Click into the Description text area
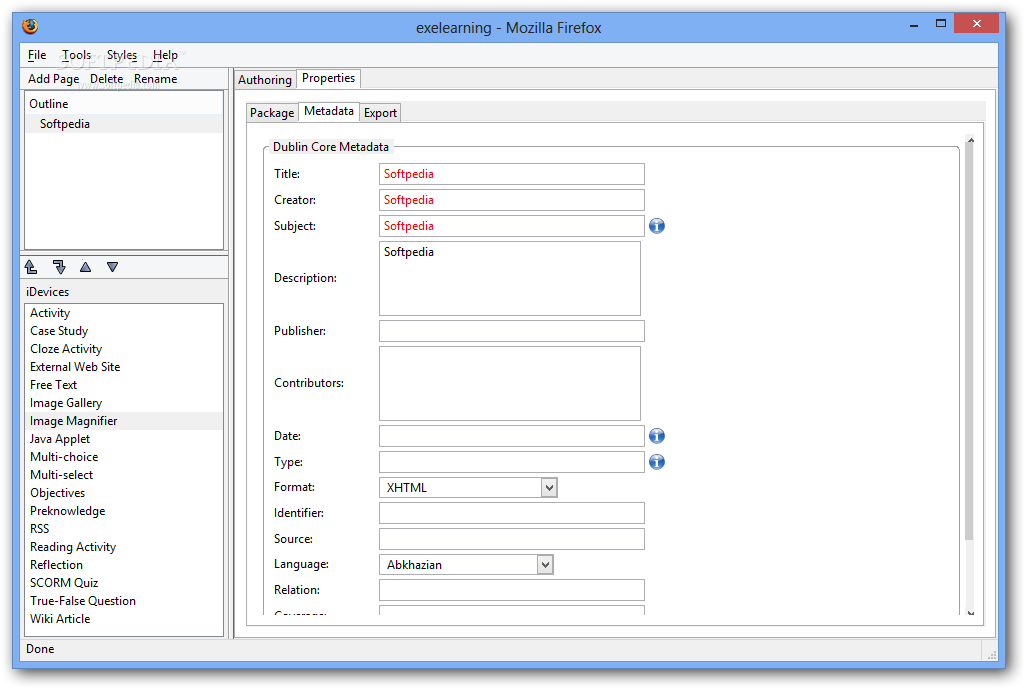Image resolution: width=1026 pixels, height=689 pixels. pyautogui.click(x=510, y=279)
